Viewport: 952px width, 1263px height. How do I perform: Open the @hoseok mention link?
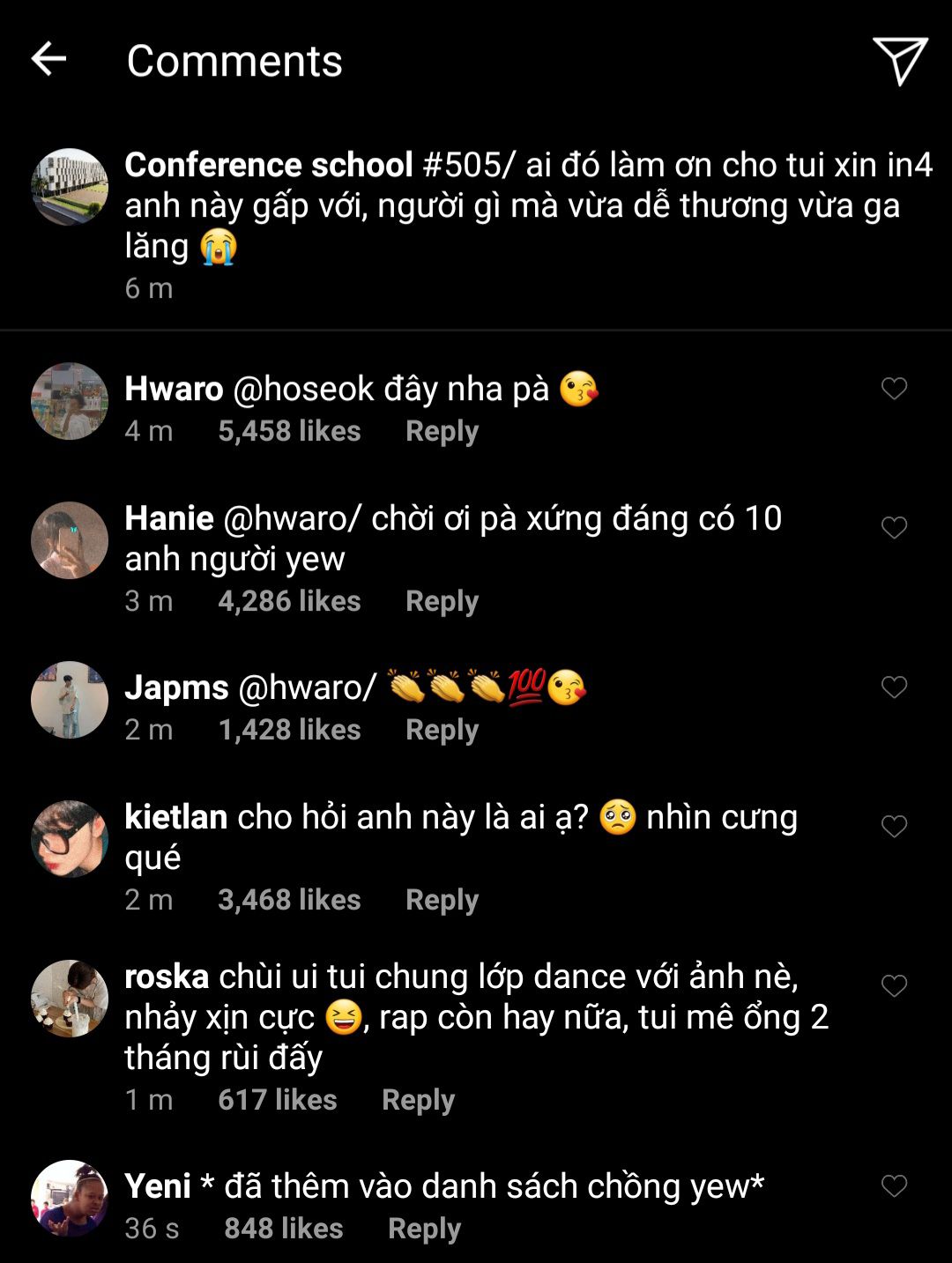(303, 389)
